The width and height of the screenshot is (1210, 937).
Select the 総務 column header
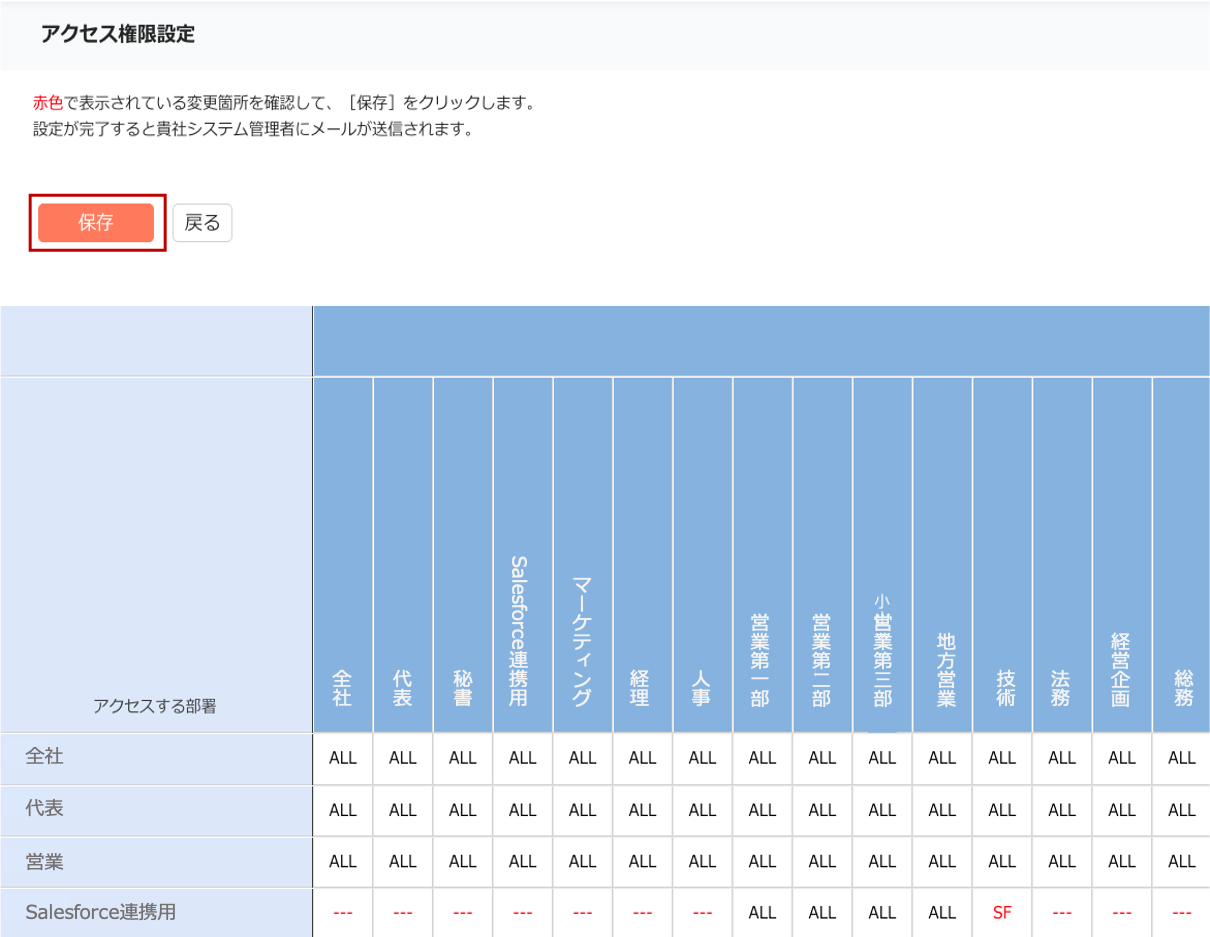1182,555
